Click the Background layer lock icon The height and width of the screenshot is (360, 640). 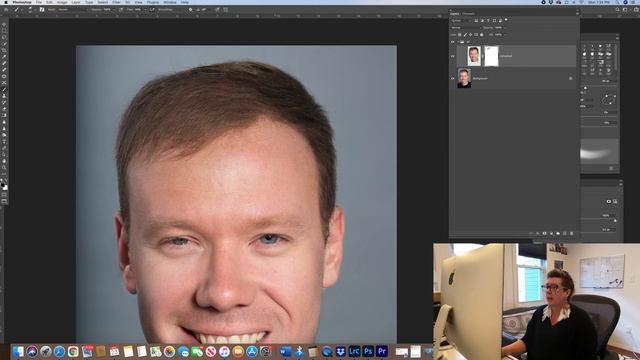click(x=571, y=78)
